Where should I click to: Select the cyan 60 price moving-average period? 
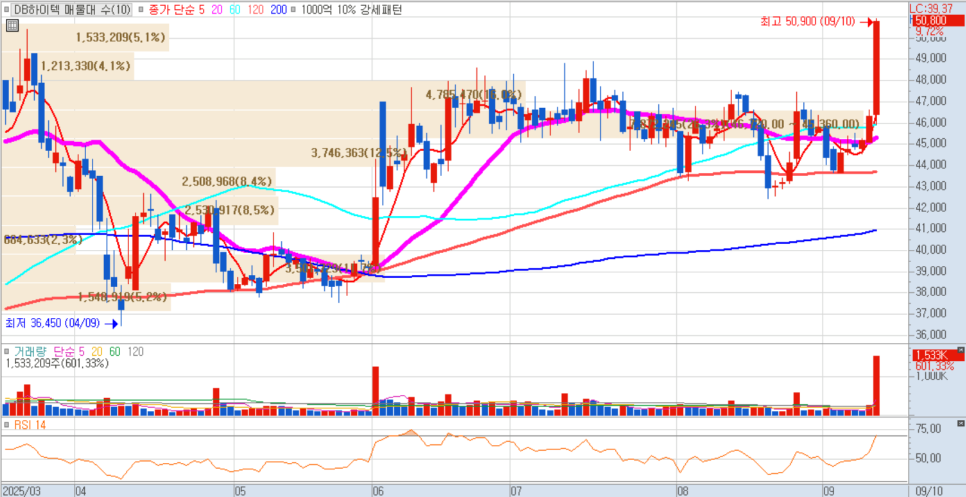[237, 10]
